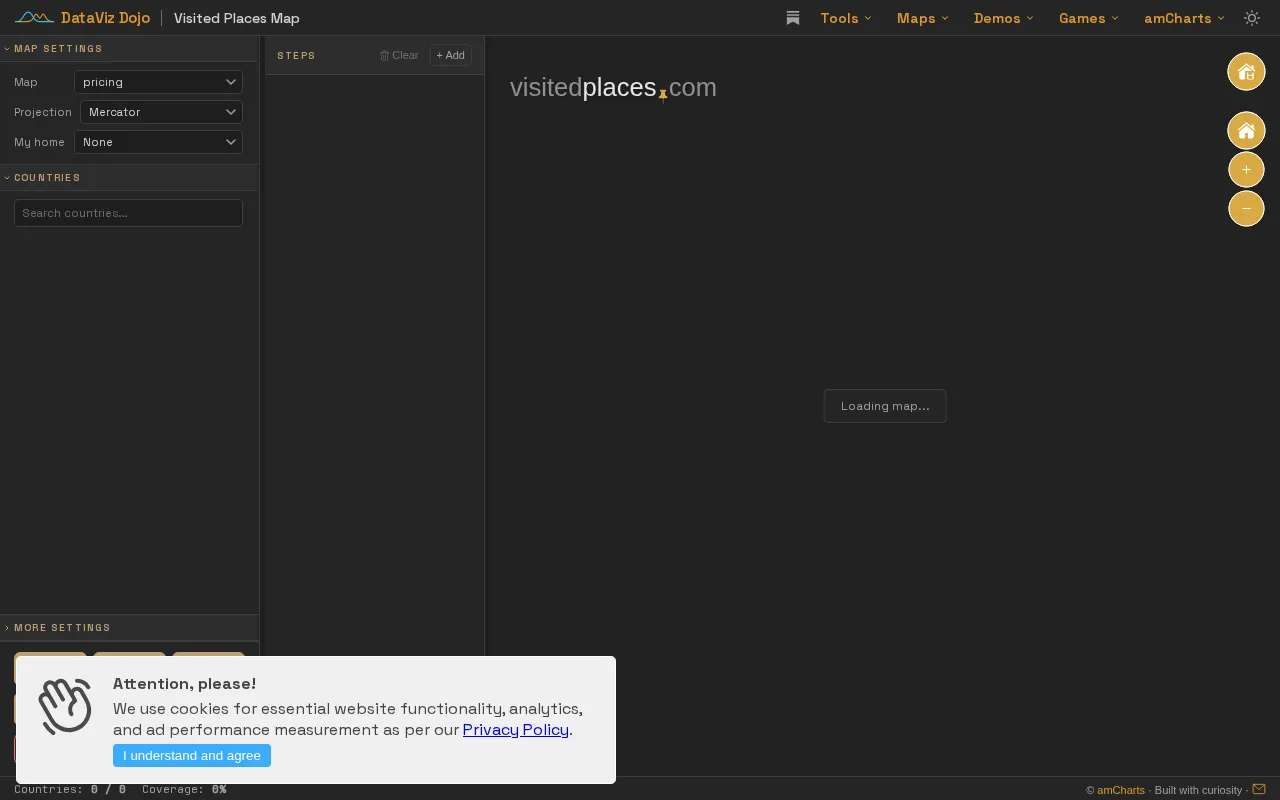Open the Games menu

pos(1088,18)
